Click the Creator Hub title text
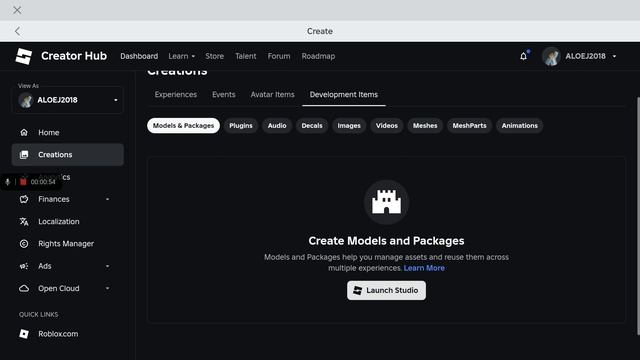This screenshot has width=640, height=360. [x=74, y=56]
